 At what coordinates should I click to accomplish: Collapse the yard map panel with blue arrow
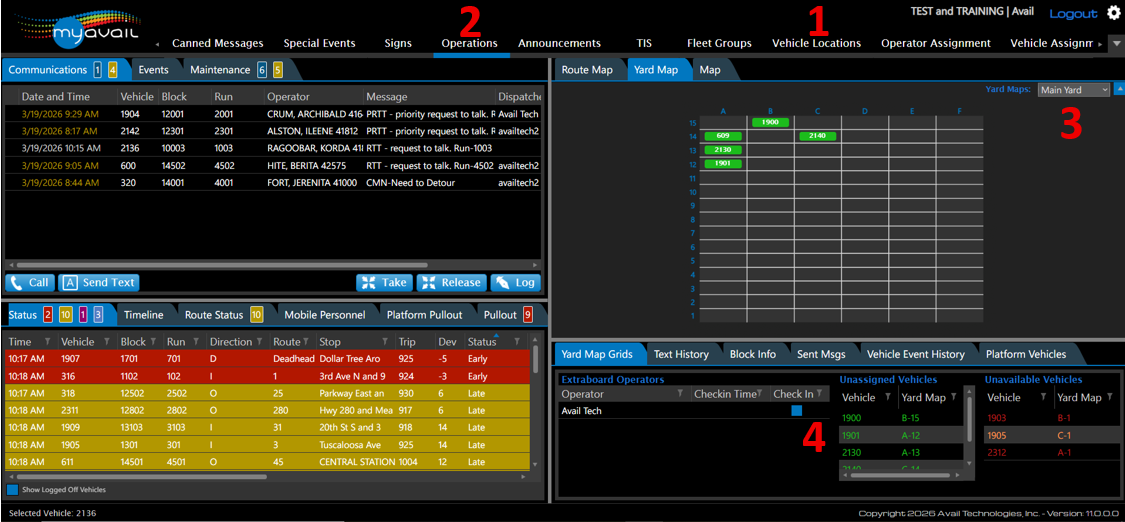click(1119, 89)
